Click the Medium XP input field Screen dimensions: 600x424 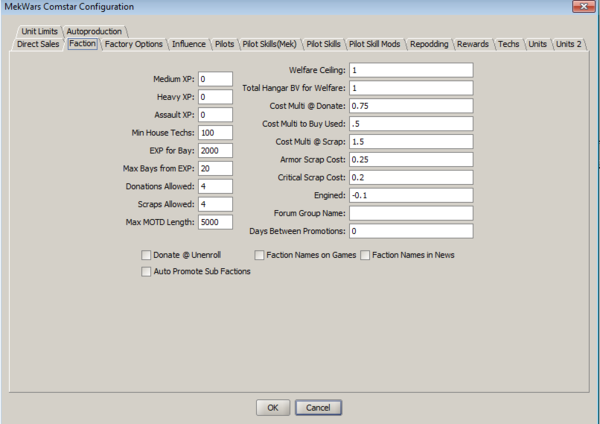tap(215, 78)
